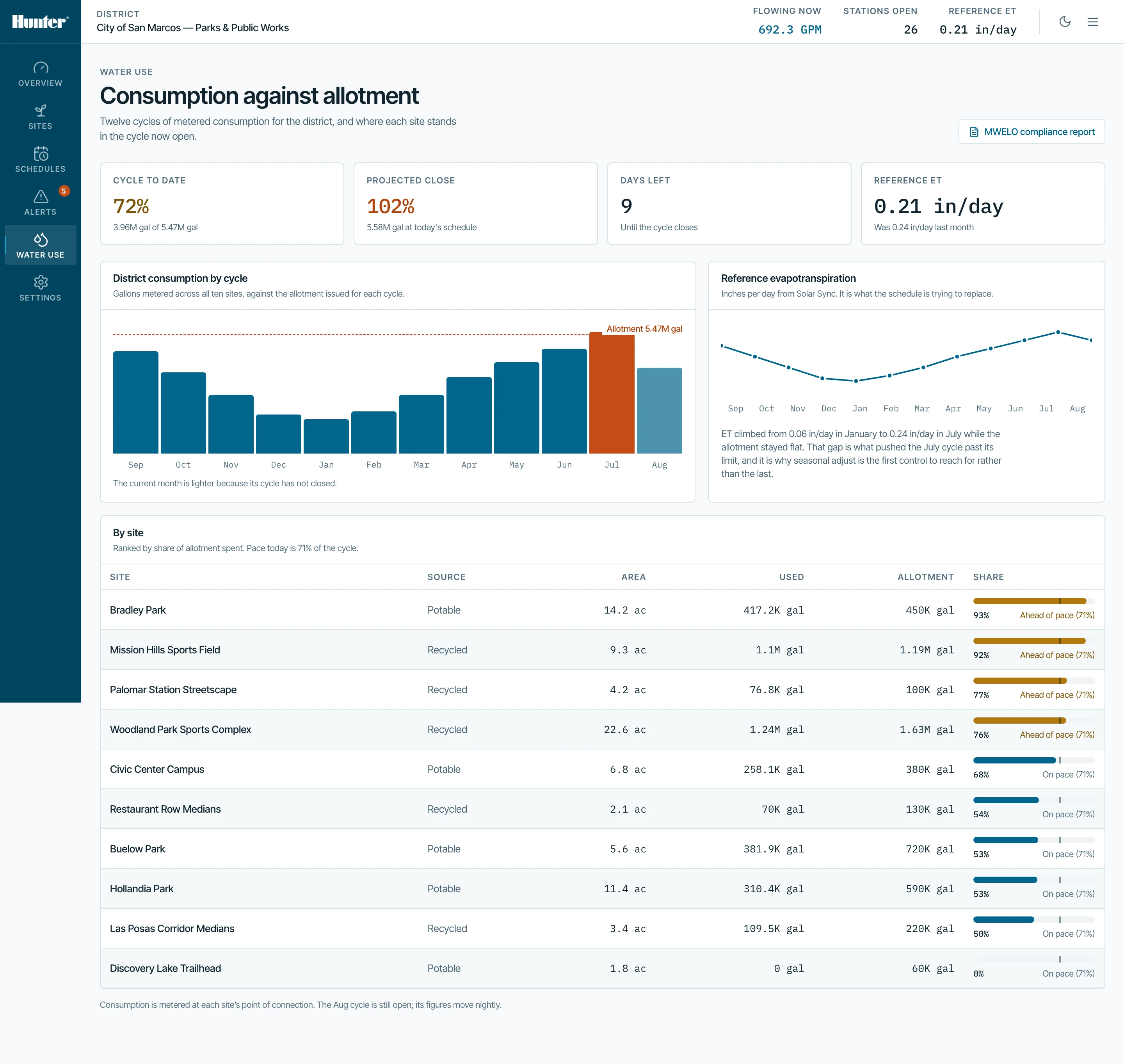Screen dimensions: 1124x1064
Task: Open the Overview gauge icon
Action: (x=40, y=68)
